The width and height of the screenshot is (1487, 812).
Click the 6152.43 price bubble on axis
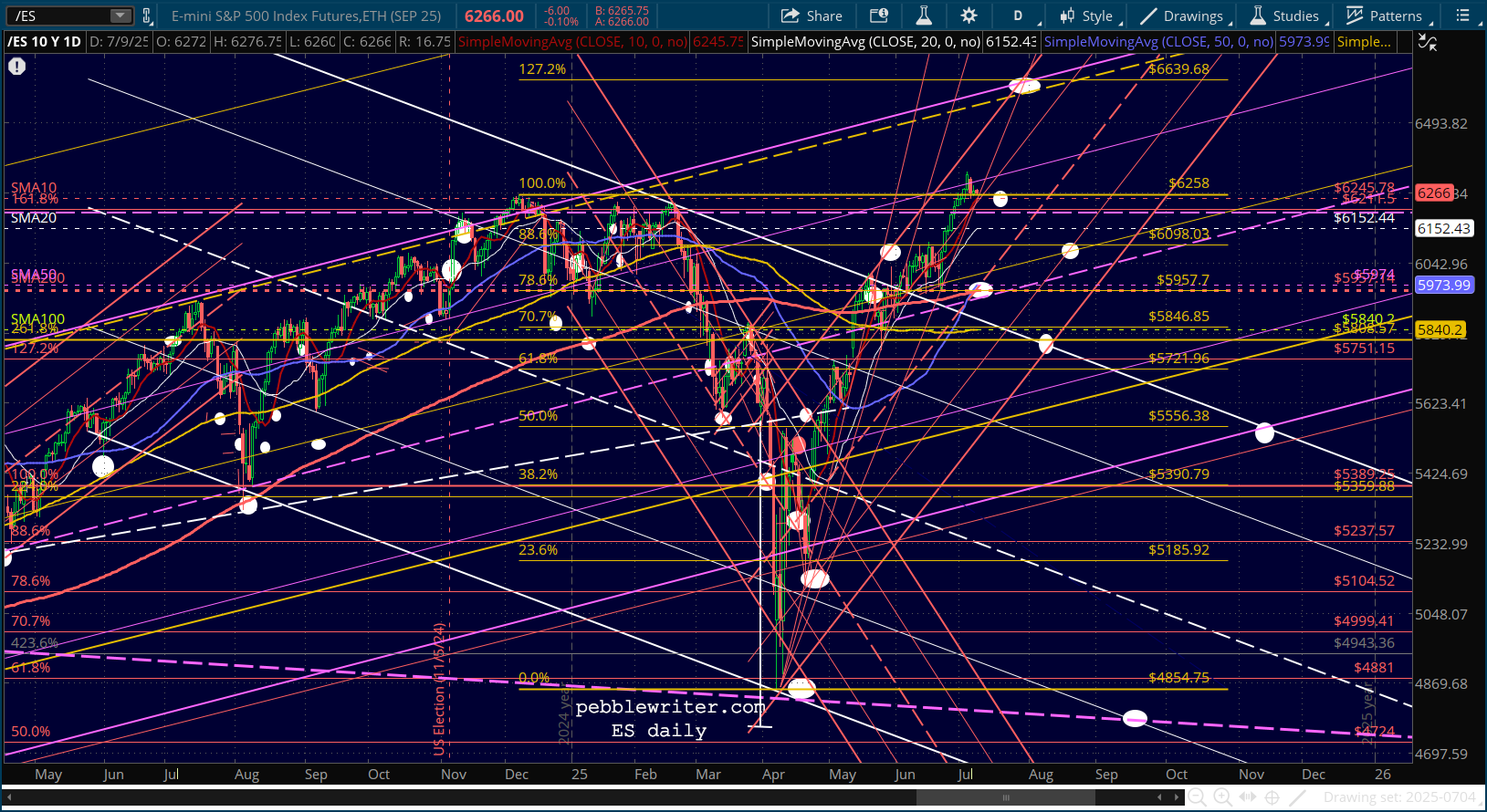(1443, 229)
